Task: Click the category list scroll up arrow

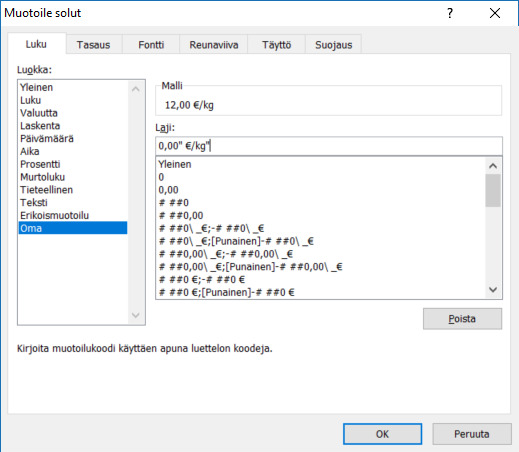Action: (136, 89)
